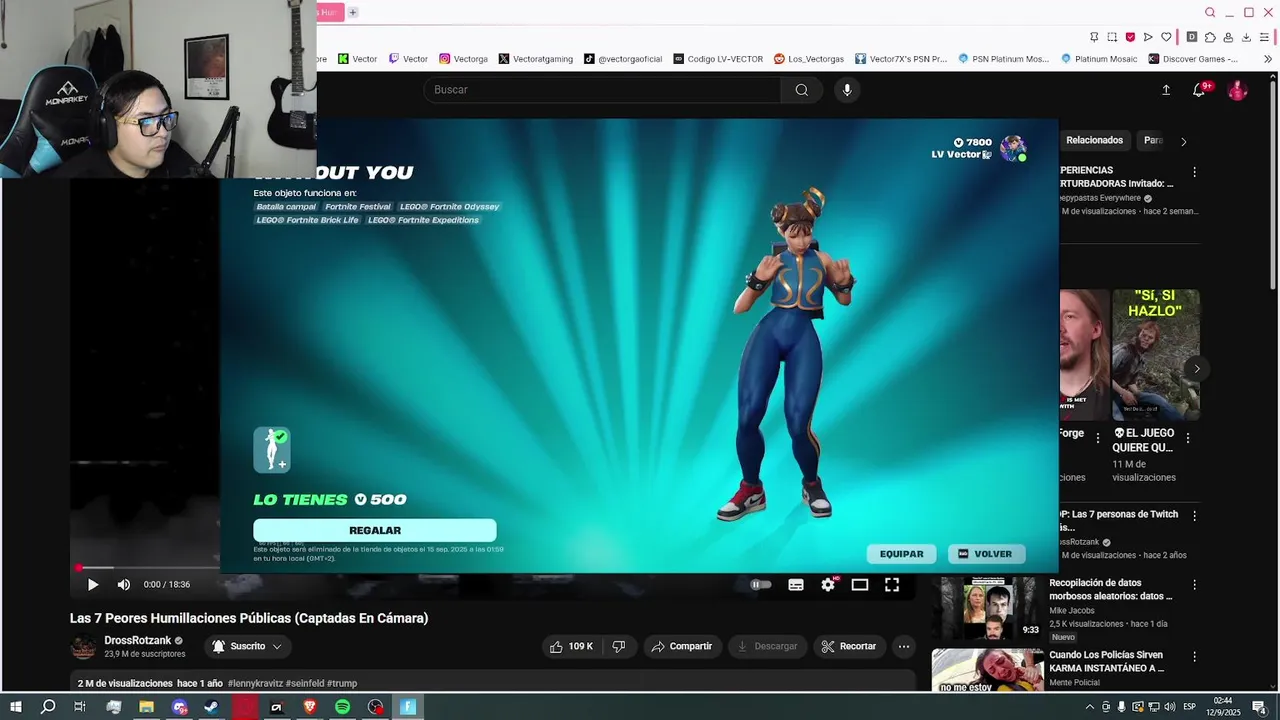This screenshot has width=1280, height=720.
Task: Click the Recortar clip button
Action: click(x=848, y=647)
